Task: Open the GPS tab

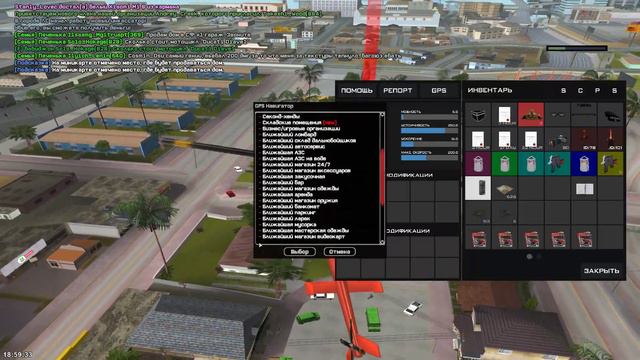Action: tap(439, 91)
